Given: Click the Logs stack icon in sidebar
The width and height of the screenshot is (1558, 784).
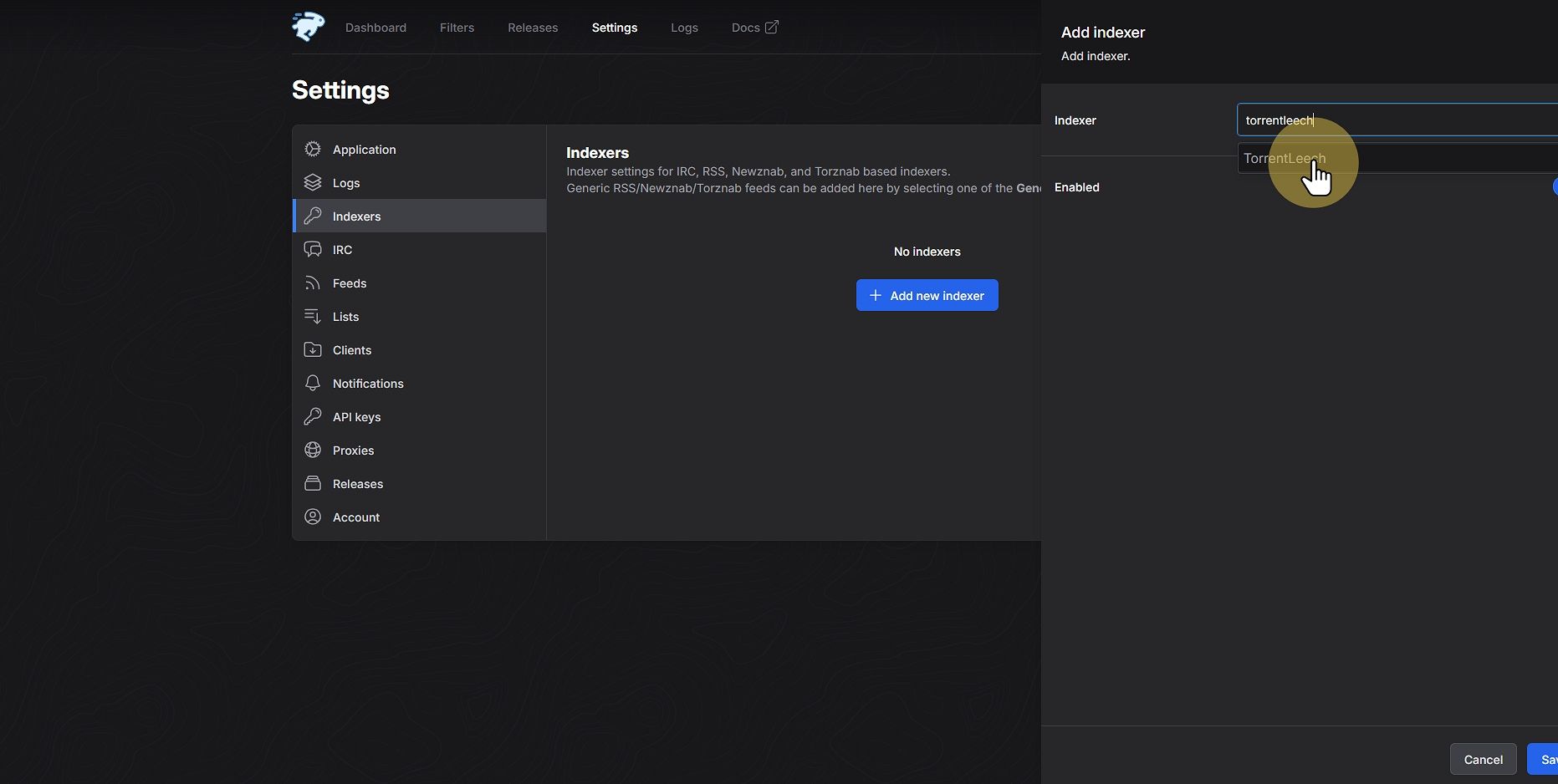Looking at the screenshot, I should (313, 182).
